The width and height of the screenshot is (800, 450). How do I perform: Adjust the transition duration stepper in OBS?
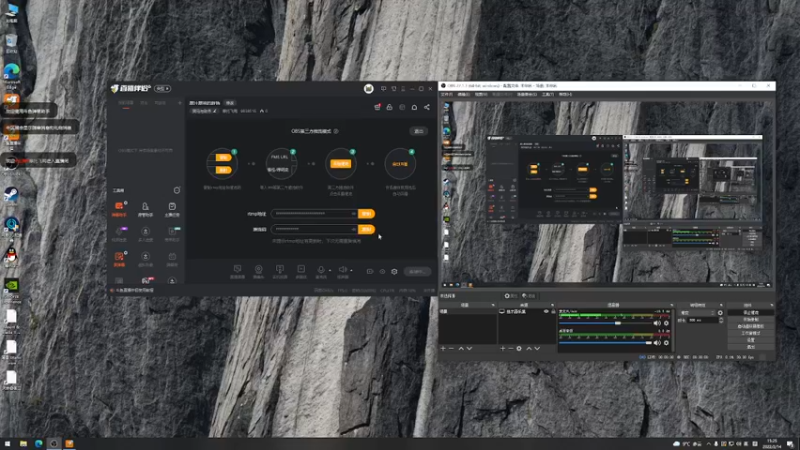[721, 320]
